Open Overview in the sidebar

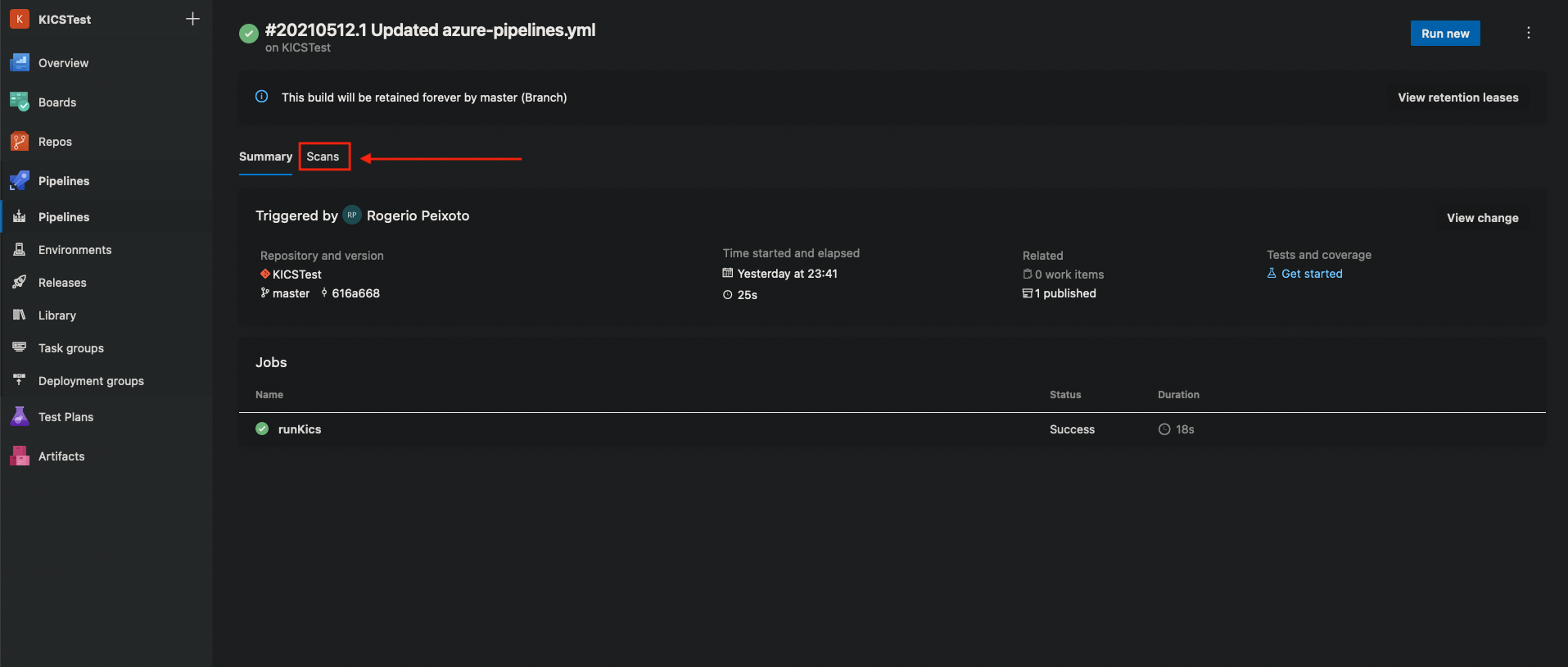63,63
